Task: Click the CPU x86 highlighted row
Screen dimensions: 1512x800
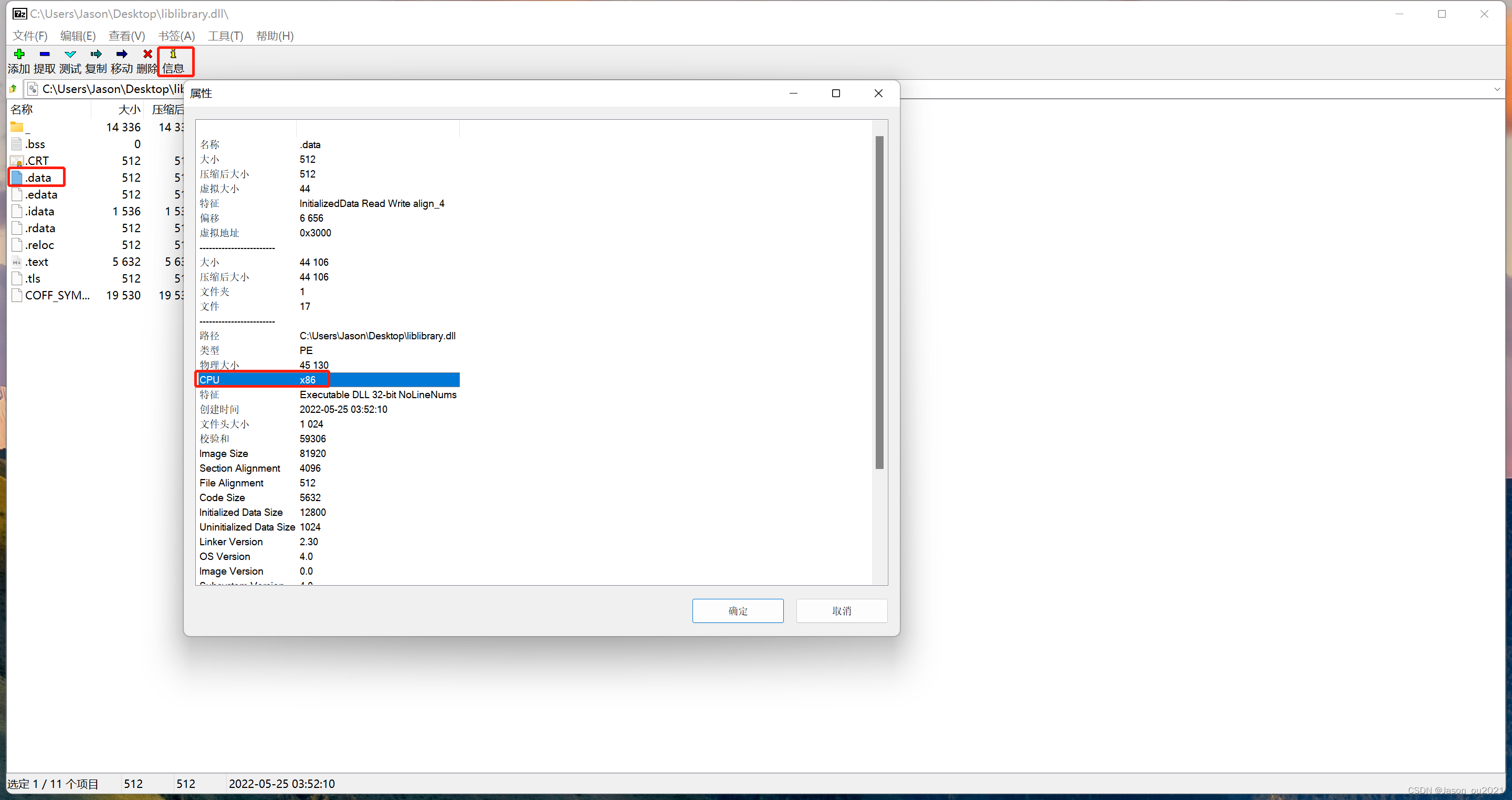Action: [328, 379]
